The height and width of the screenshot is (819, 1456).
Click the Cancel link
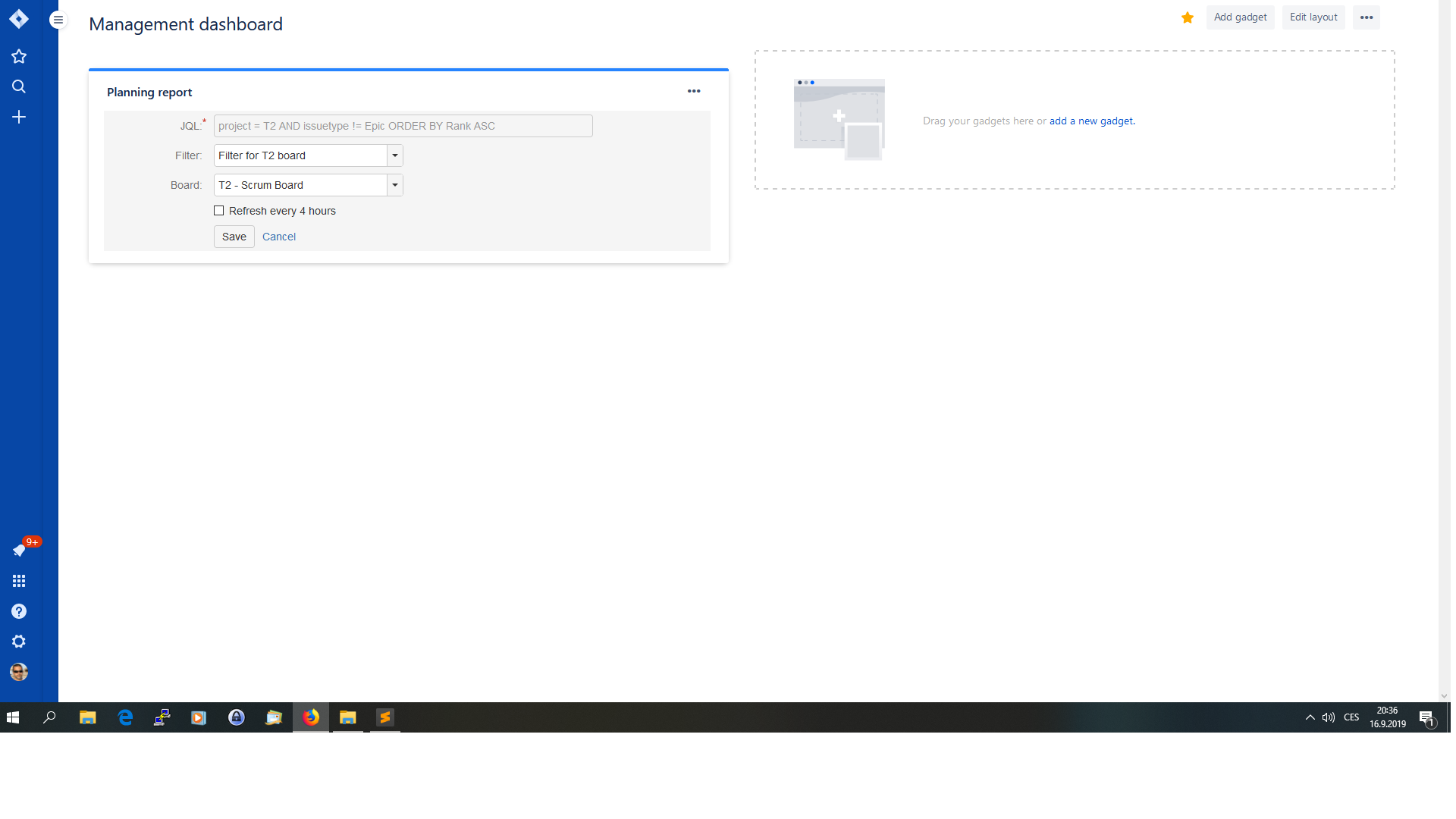278,236
